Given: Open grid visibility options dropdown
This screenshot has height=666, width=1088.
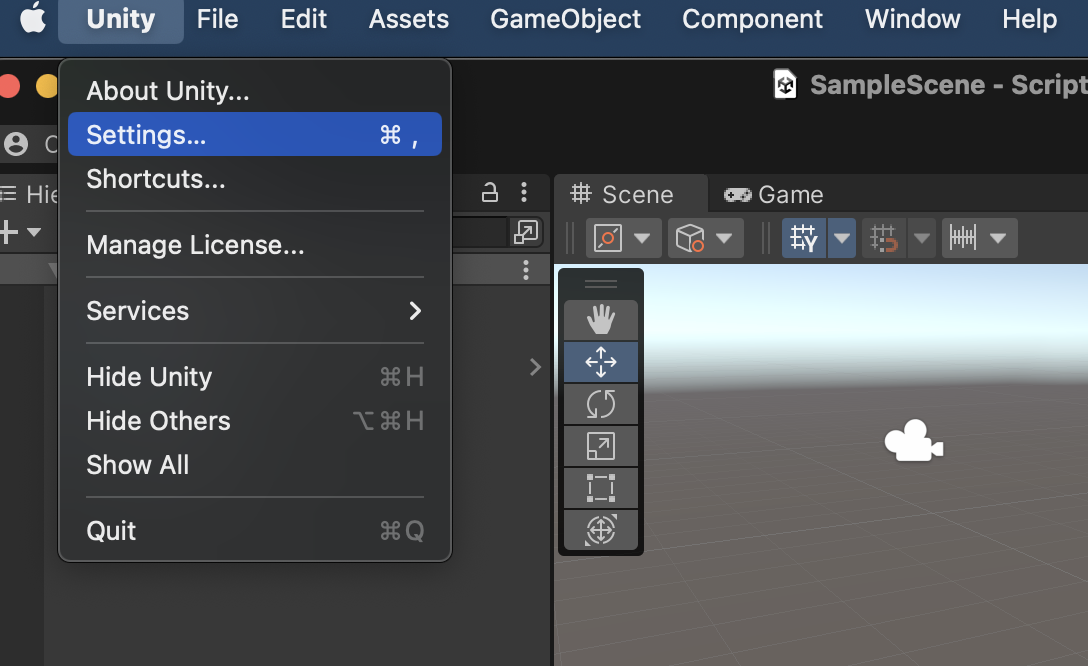Looking at the screenshot, I should (x=842, y=238).
